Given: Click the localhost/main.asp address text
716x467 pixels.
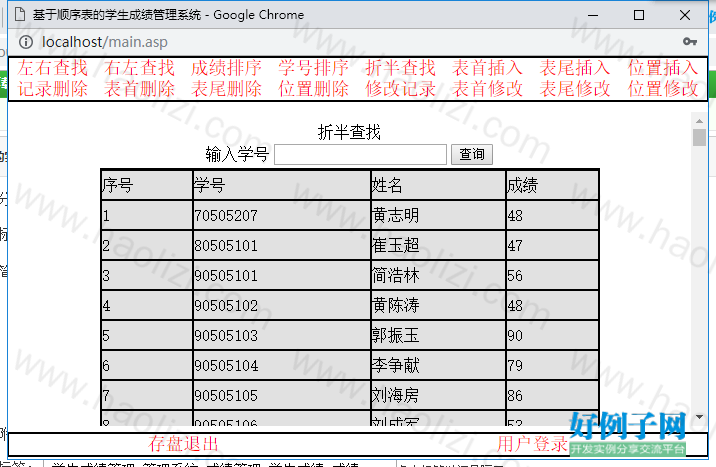Looking at the screenshot, I should (x=105, y=42).
